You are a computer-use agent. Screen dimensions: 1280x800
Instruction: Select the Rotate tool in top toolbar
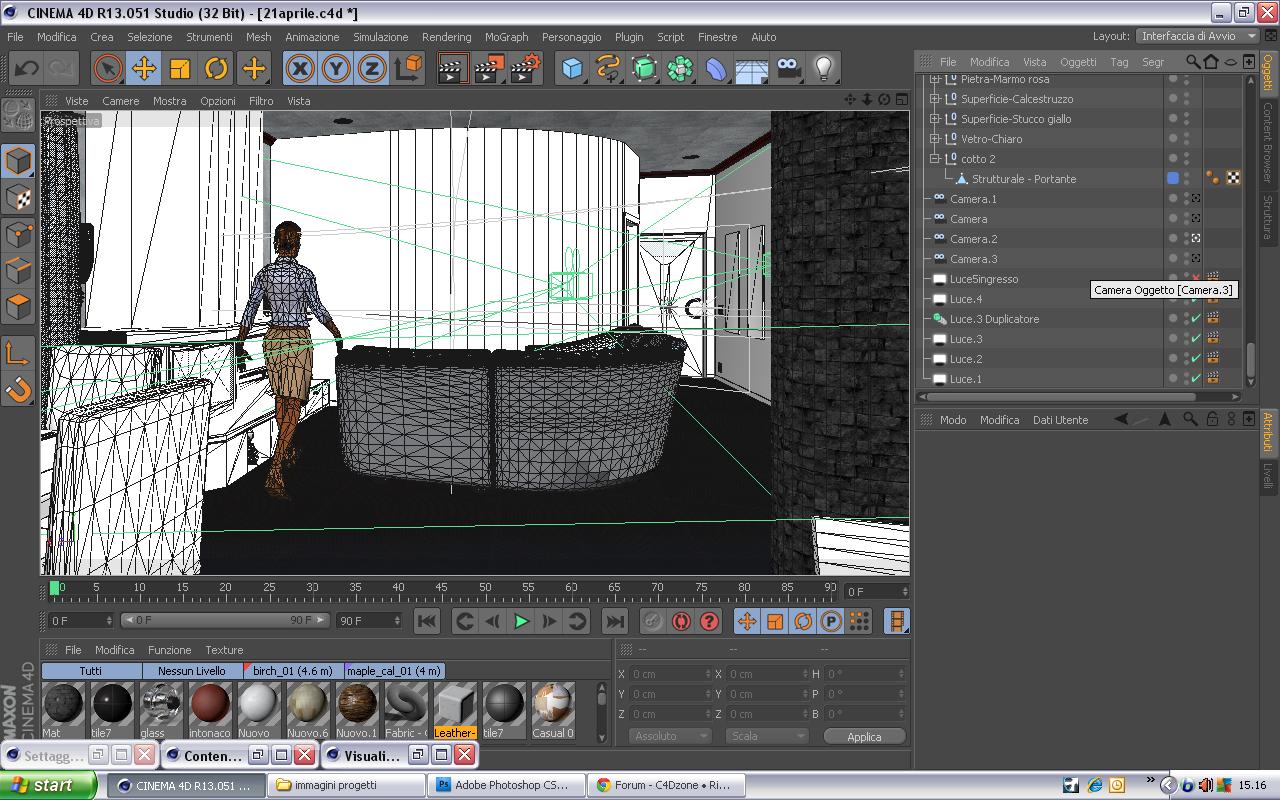click(216, 68)
